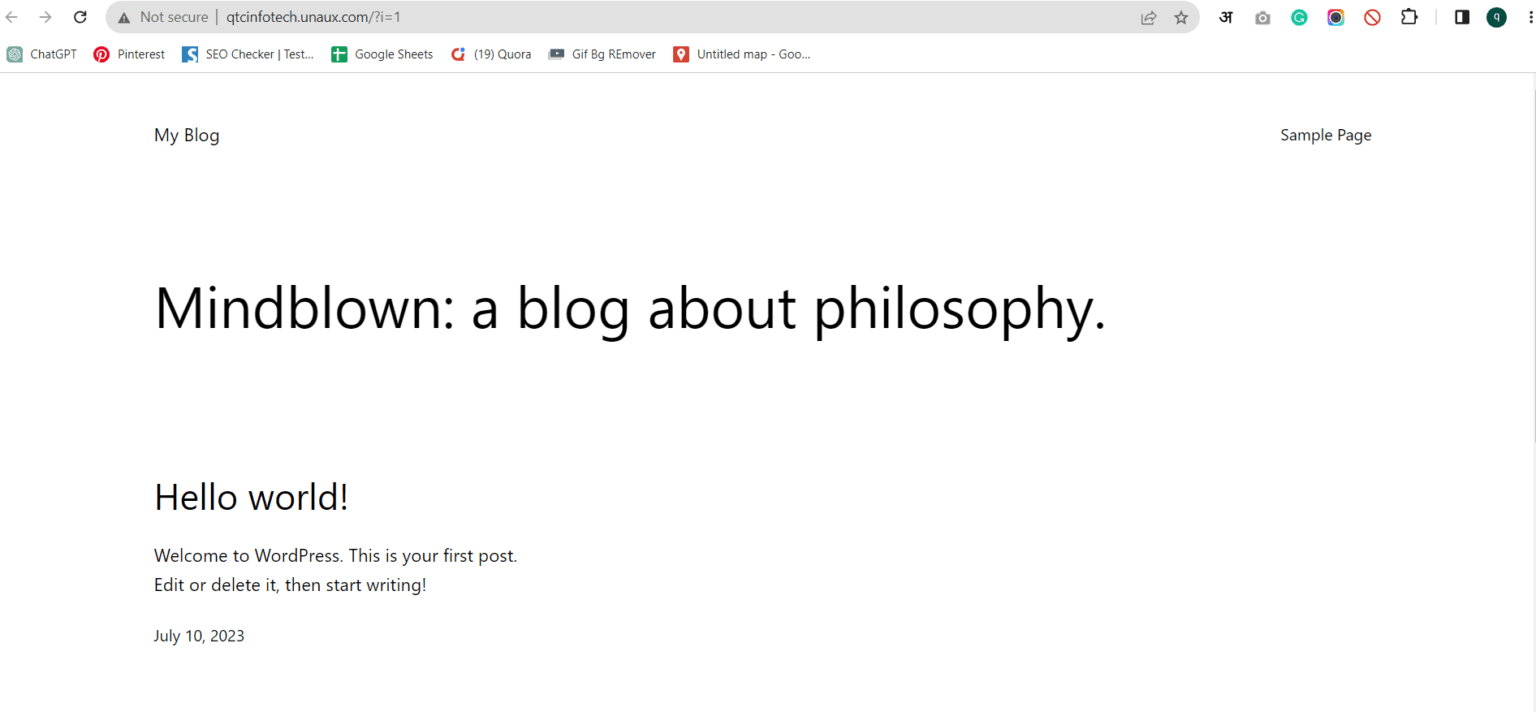Reload the page with the refresh icon

point(81,17)
